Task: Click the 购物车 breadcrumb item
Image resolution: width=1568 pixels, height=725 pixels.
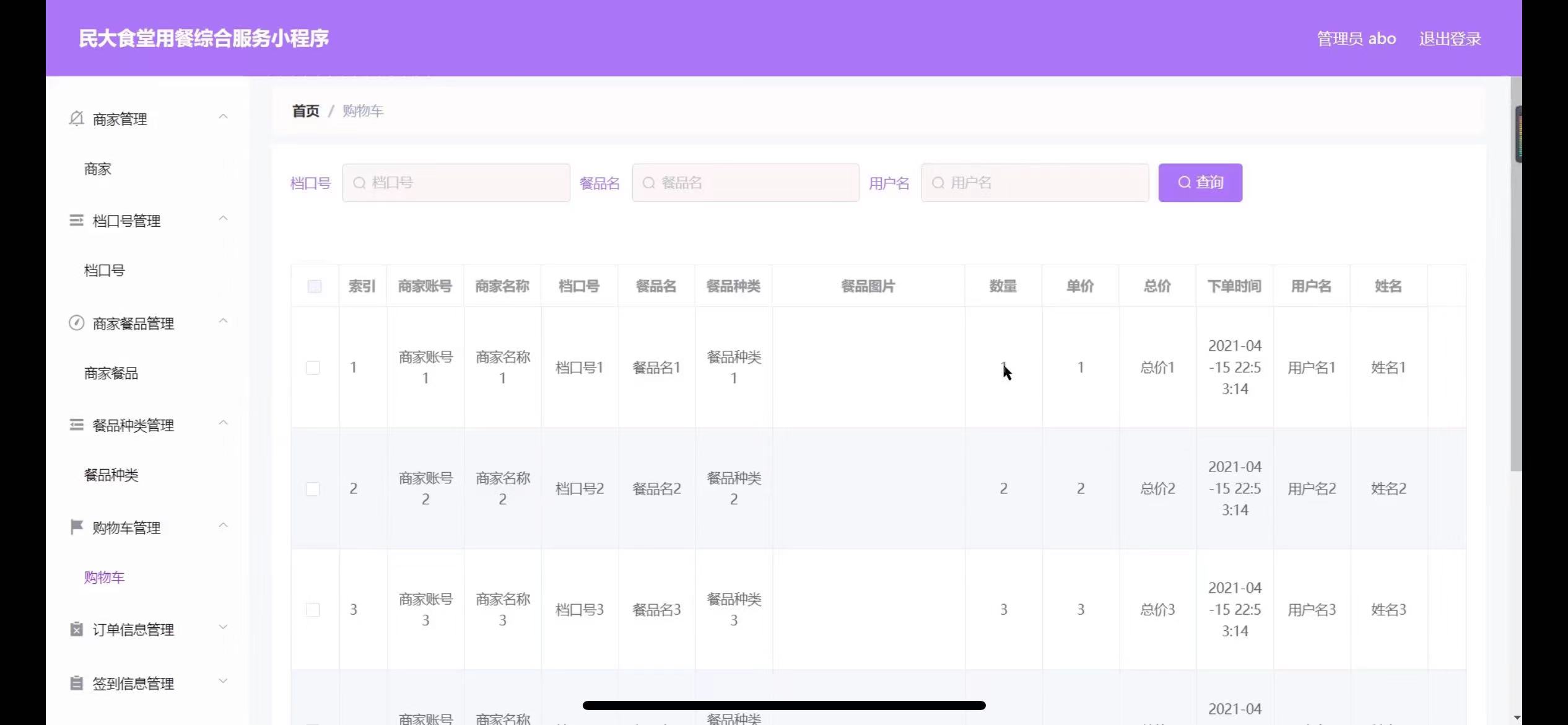Action: (x=363, y=111)
